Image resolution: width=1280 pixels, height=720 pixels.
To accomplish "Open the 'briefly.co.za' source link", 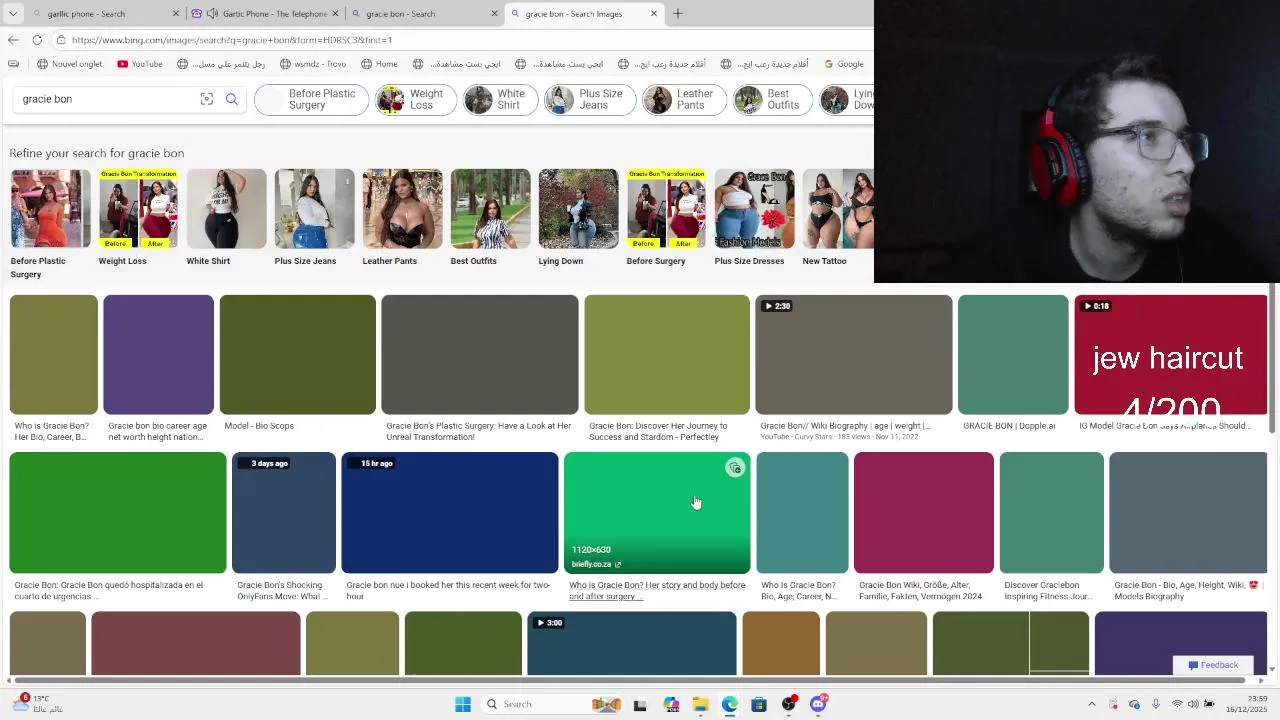I will pos(596,564).
